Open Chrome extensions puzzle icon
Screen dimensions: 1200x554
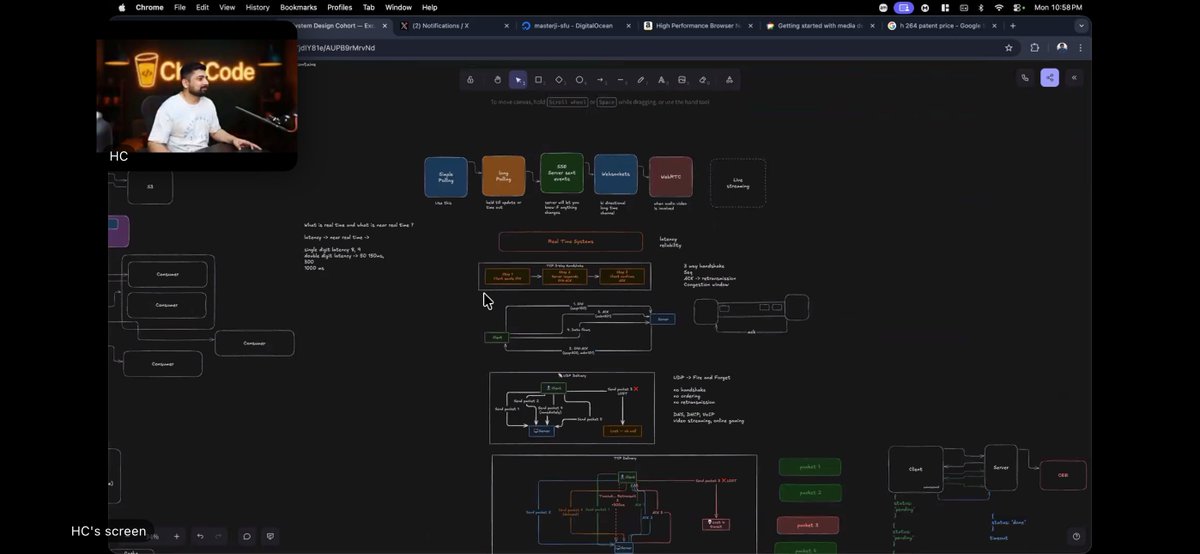[1035, 47]
